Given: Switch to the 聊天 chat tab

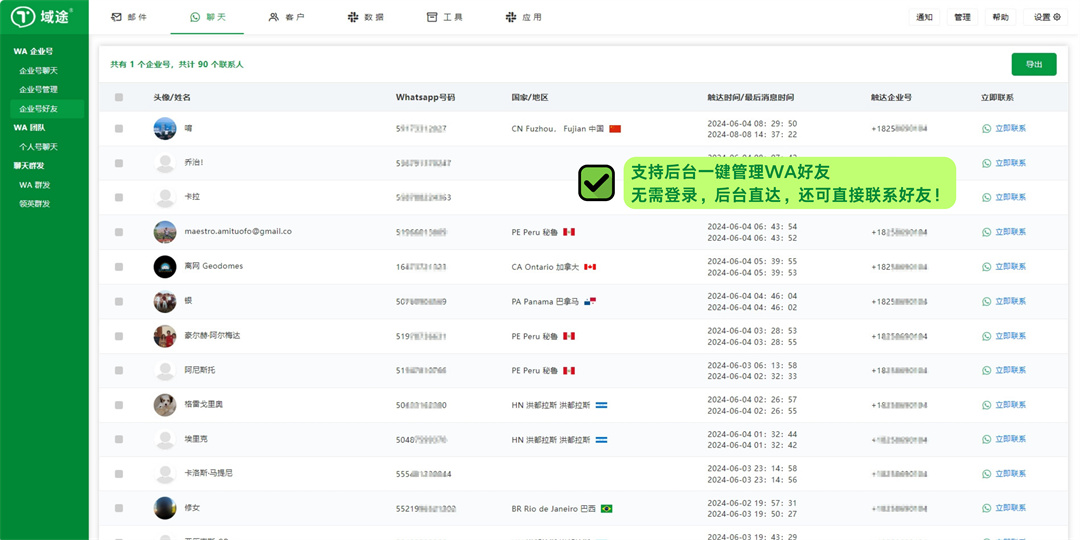Looking at the screenshot, I should tap(207, 17).
